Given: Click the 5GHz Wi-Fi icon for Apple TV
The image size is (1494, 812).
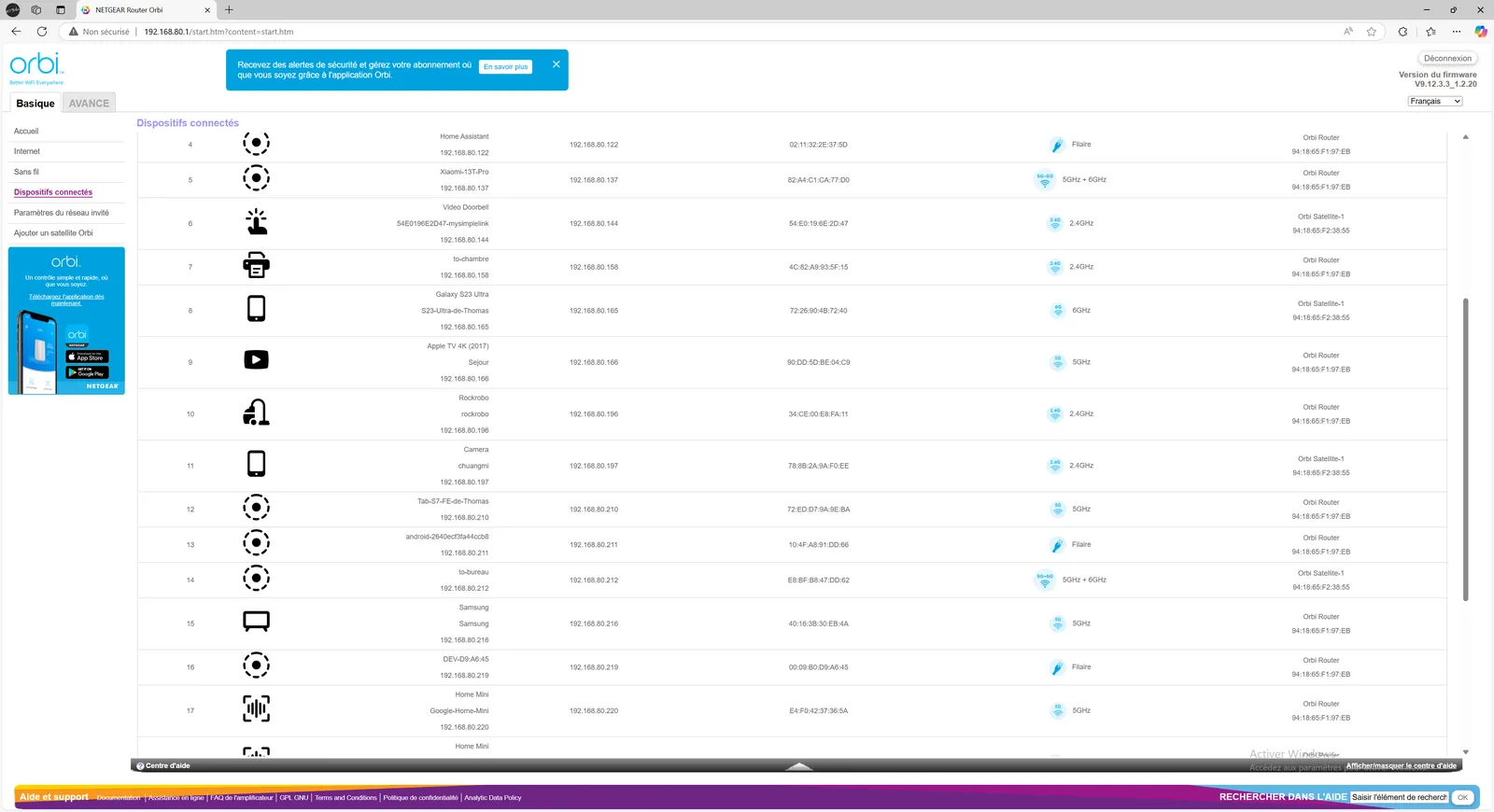Looking at the screenshot, I should coord(1057,362).
